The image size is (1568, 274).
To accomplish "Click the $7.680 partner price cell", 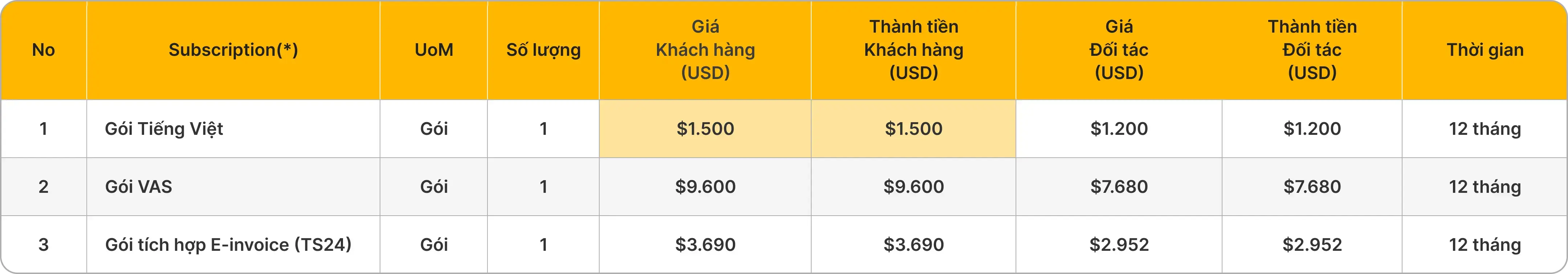I will (x=1119, y=187).
